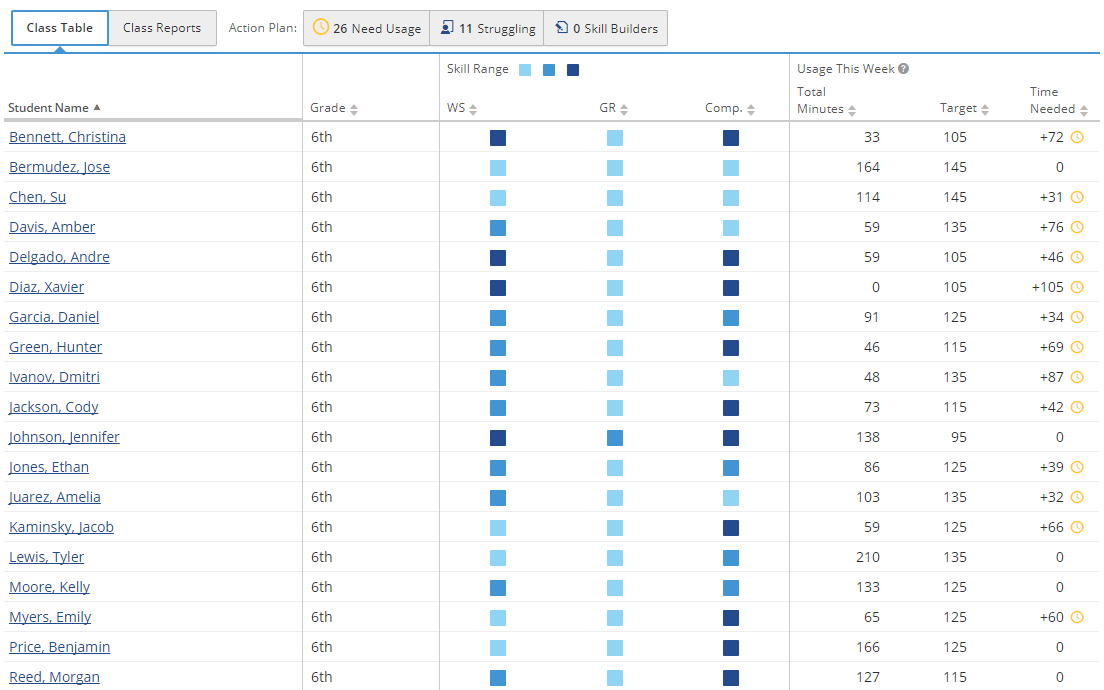1104x690 pixels.
Task: Open Jennifer Johnson's student profile link
Action: point(64,437)
